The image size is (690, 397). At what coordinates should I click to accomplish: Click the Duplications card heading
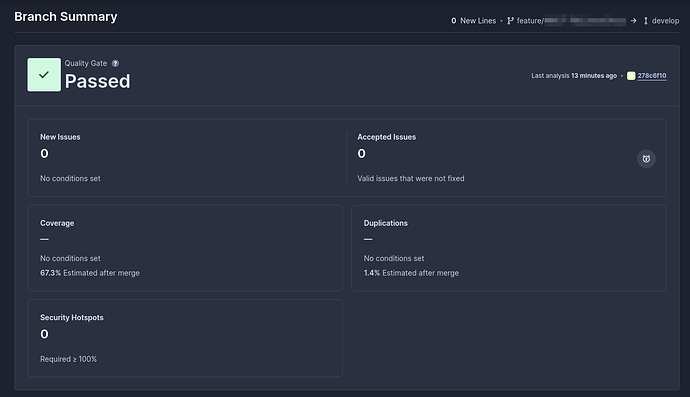pos(385,223)
